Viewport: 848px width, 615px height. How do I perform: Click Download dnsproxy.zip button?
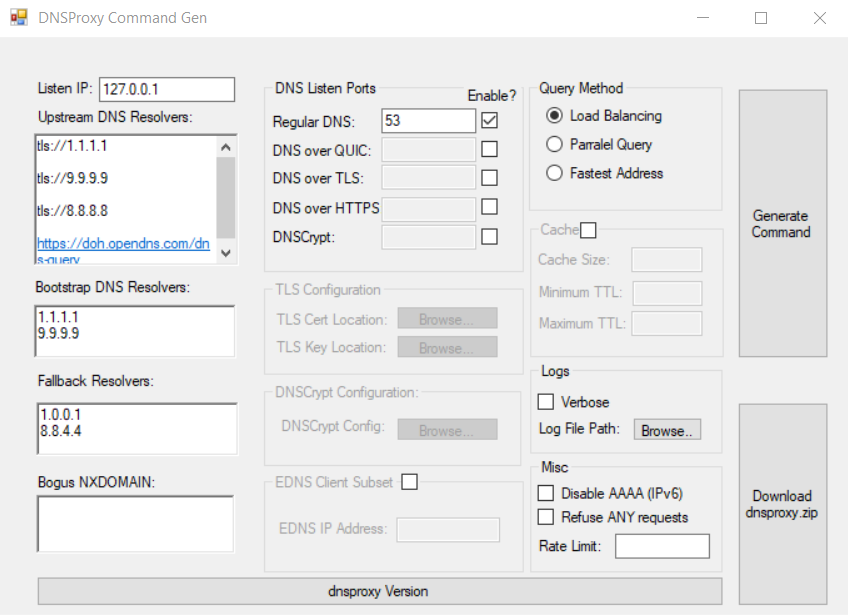coord(783,504)
